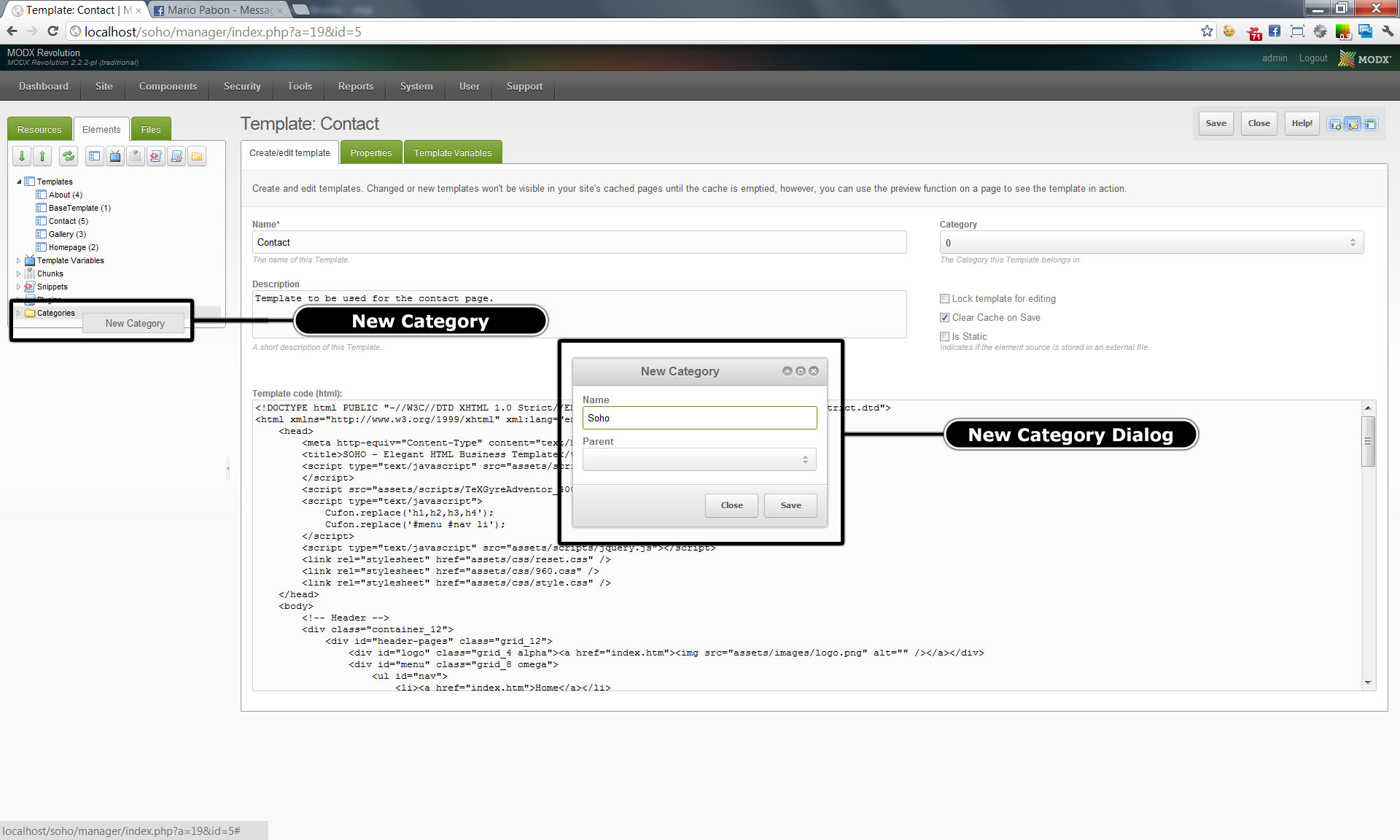Expand the Categories tree node

[19, 313]
